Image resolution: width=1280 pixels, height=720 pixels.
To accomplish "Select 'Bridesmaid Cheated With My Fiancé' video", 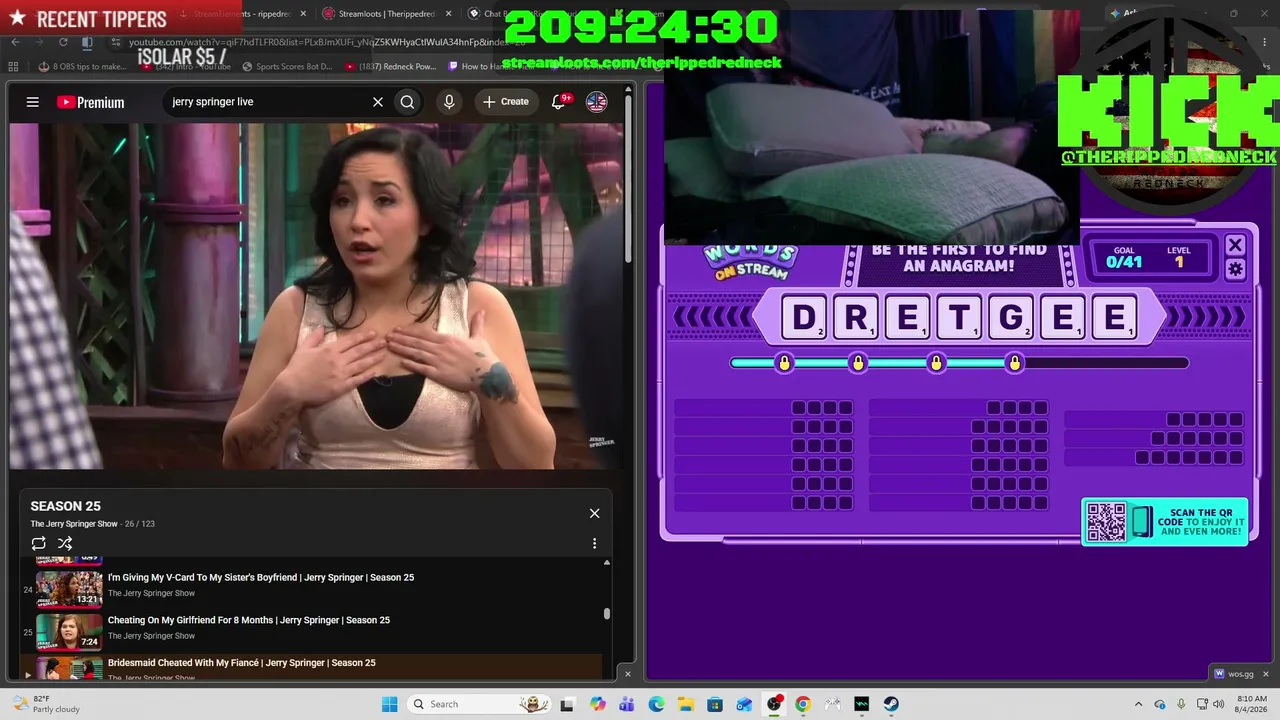I will click(242, 663).
